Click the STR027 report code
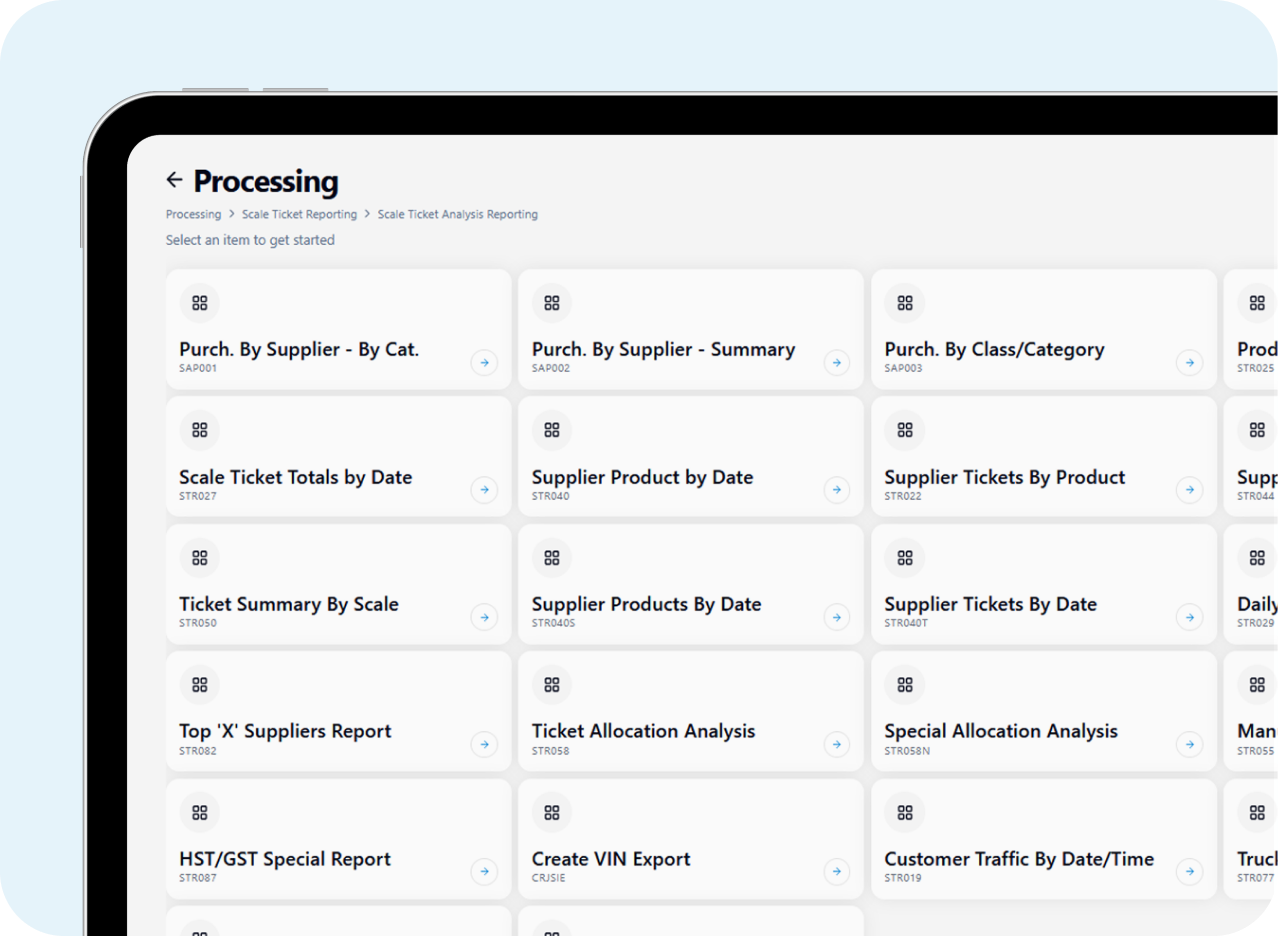Image resolution: width=1278 pixels, height=936 pixels. click(x=198, y=496)
